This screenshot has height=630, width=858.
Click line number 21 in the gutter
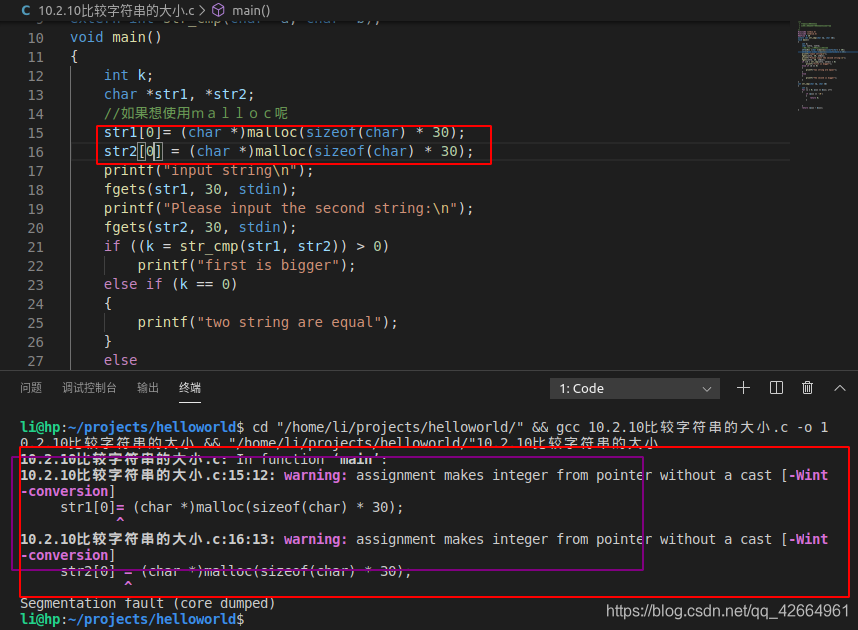pos(36,247)
